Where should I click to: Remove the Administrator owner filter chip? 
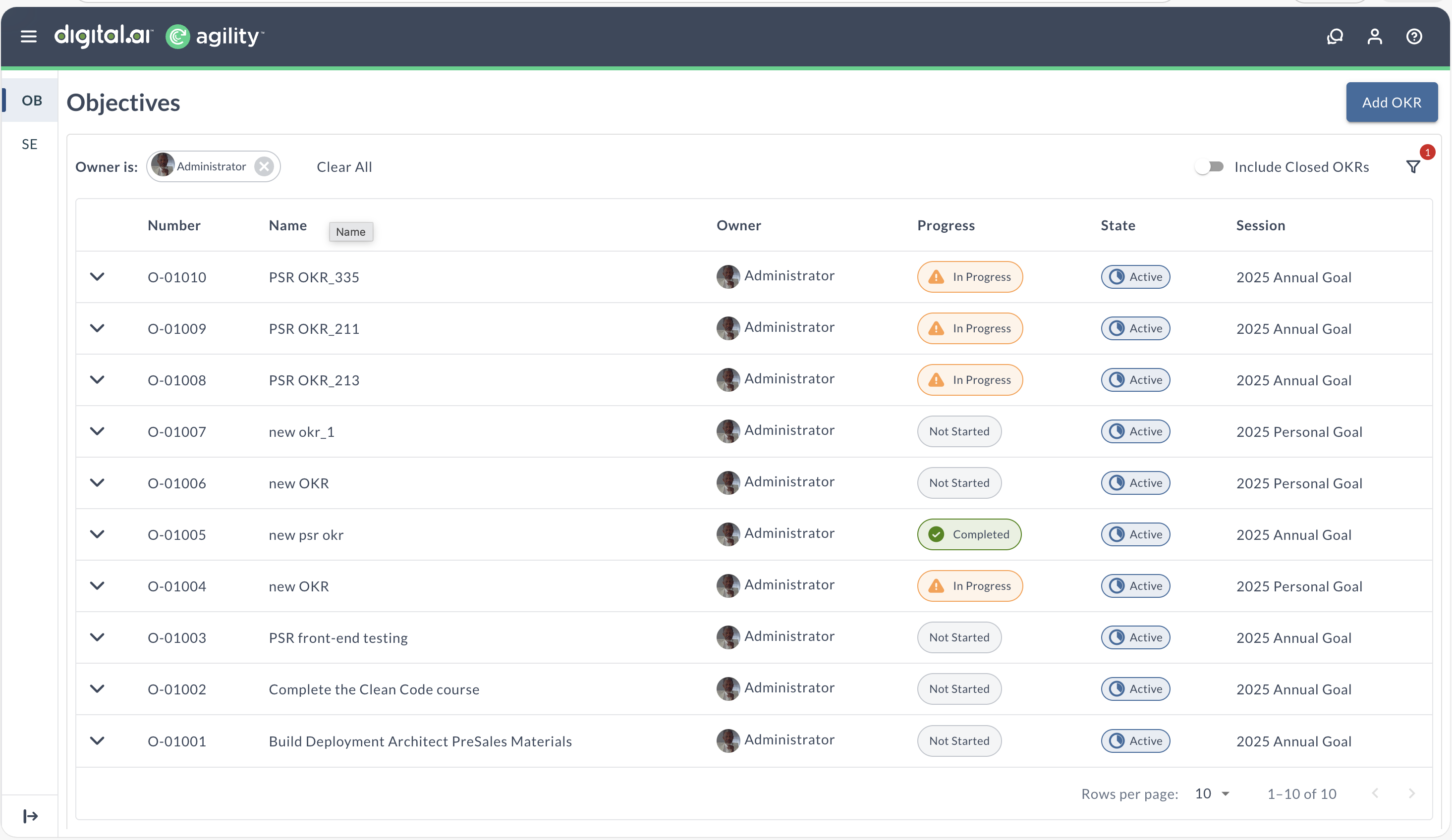[x=264, y=166]
